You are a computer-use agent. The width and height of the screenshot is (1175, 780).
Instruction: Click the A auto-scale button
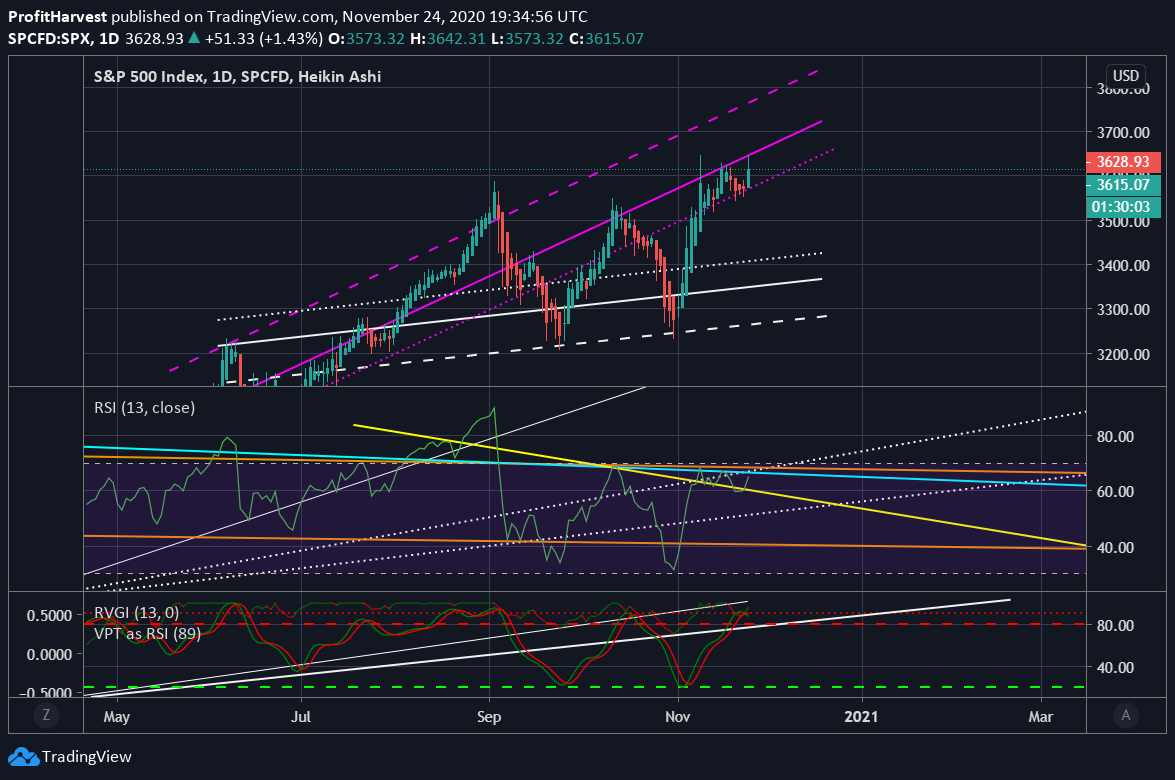(1126, 716)
